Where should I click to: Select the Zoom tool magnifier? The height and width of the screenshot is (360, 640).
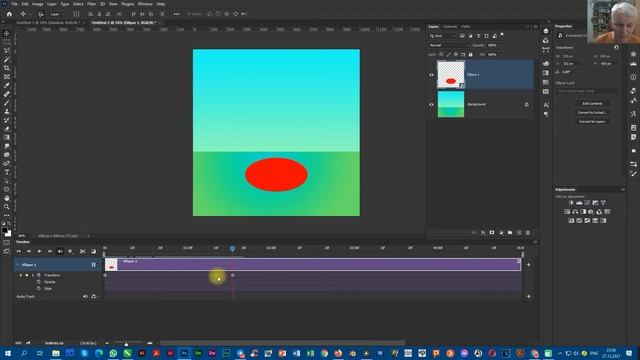click(x=7, y=207)
